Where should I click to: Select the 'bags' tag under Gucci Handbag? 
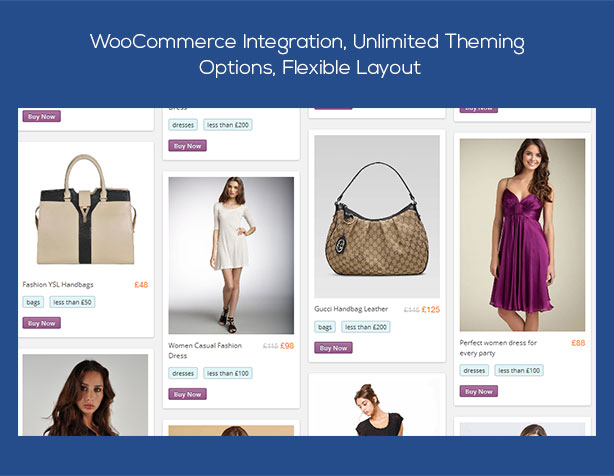[325, 327]
